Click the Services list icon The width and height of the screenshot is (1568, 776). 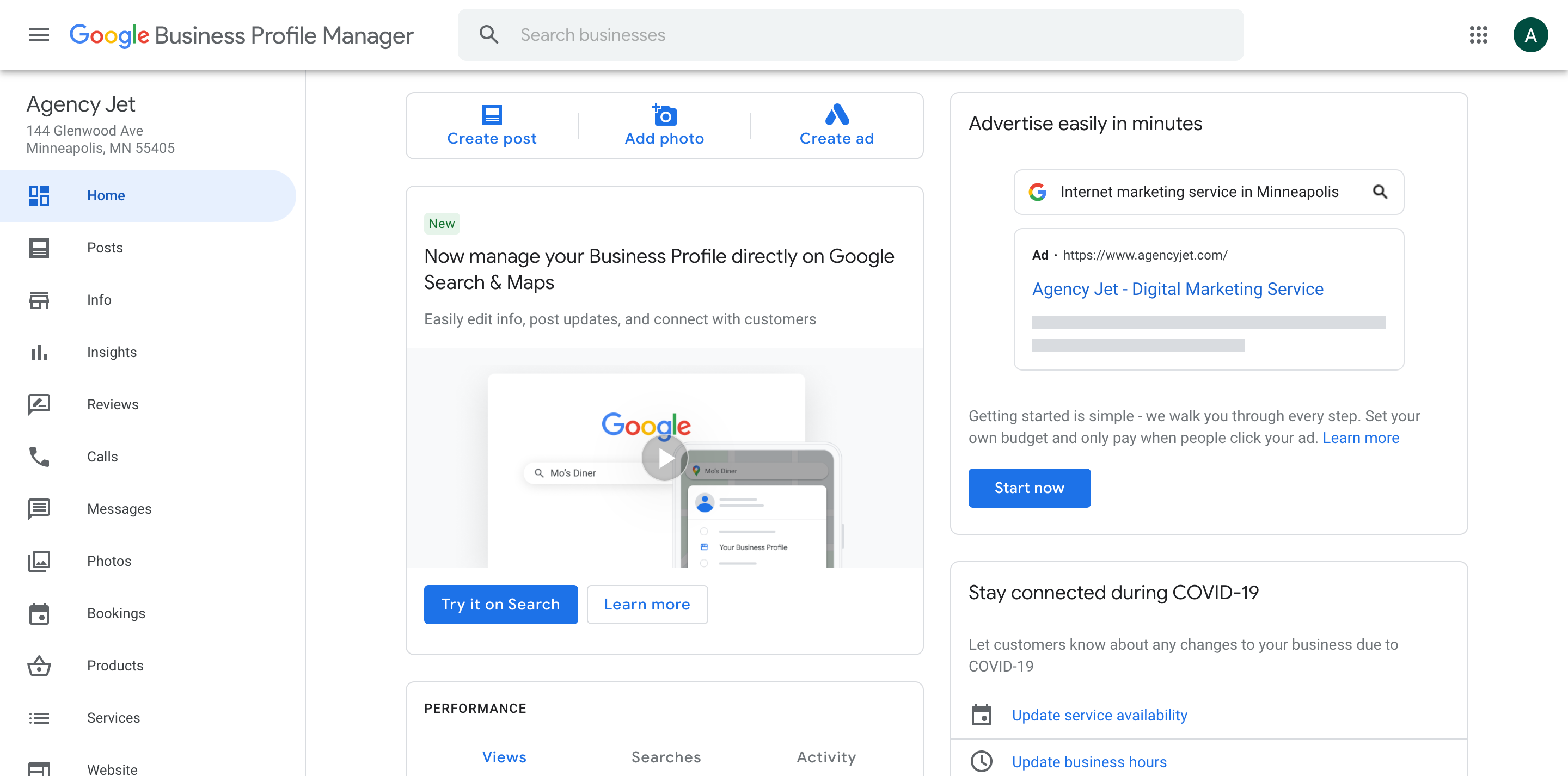[39, 718]
